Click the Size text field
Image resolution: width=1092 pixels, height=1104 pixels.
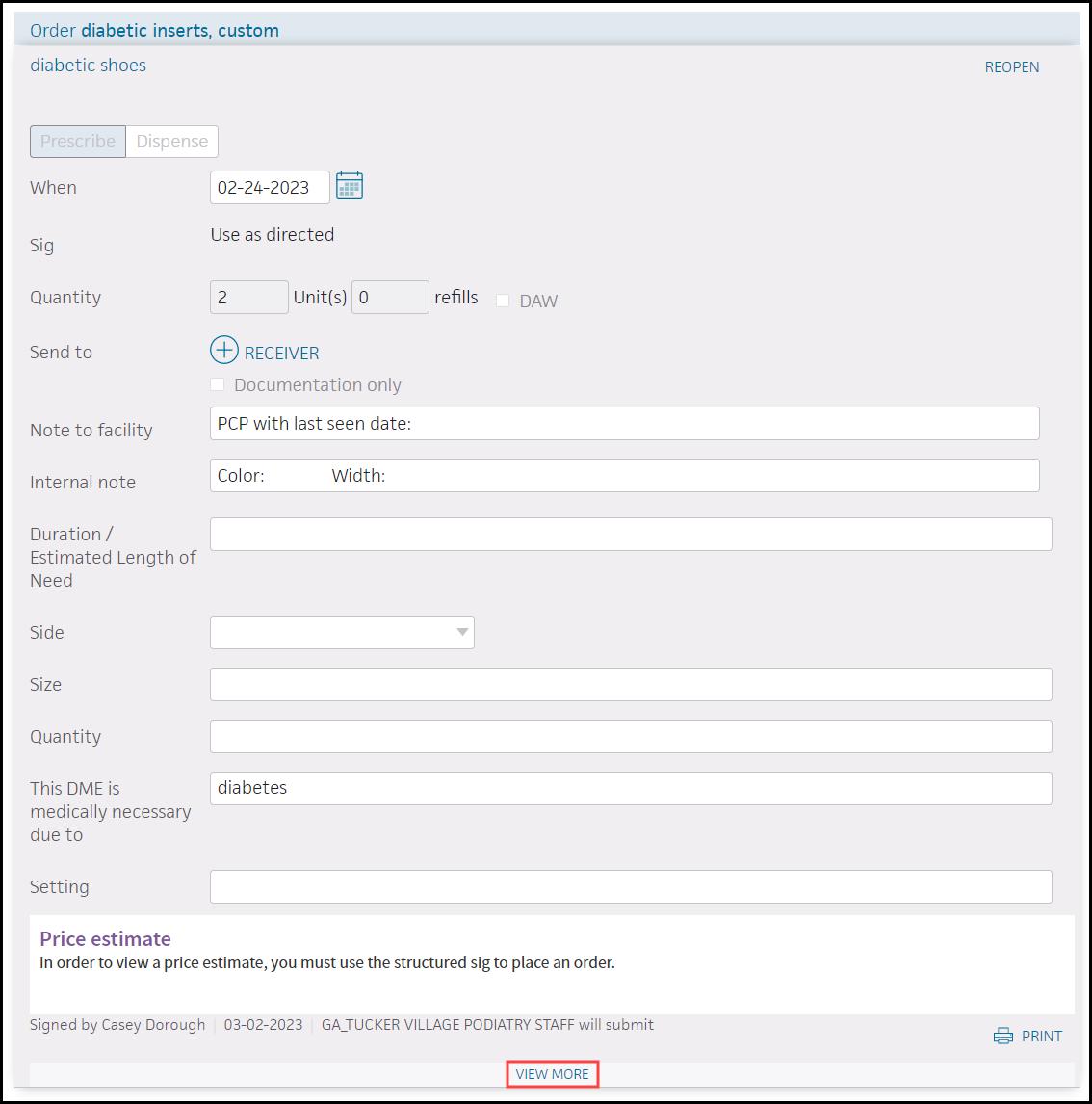(631, 684)
